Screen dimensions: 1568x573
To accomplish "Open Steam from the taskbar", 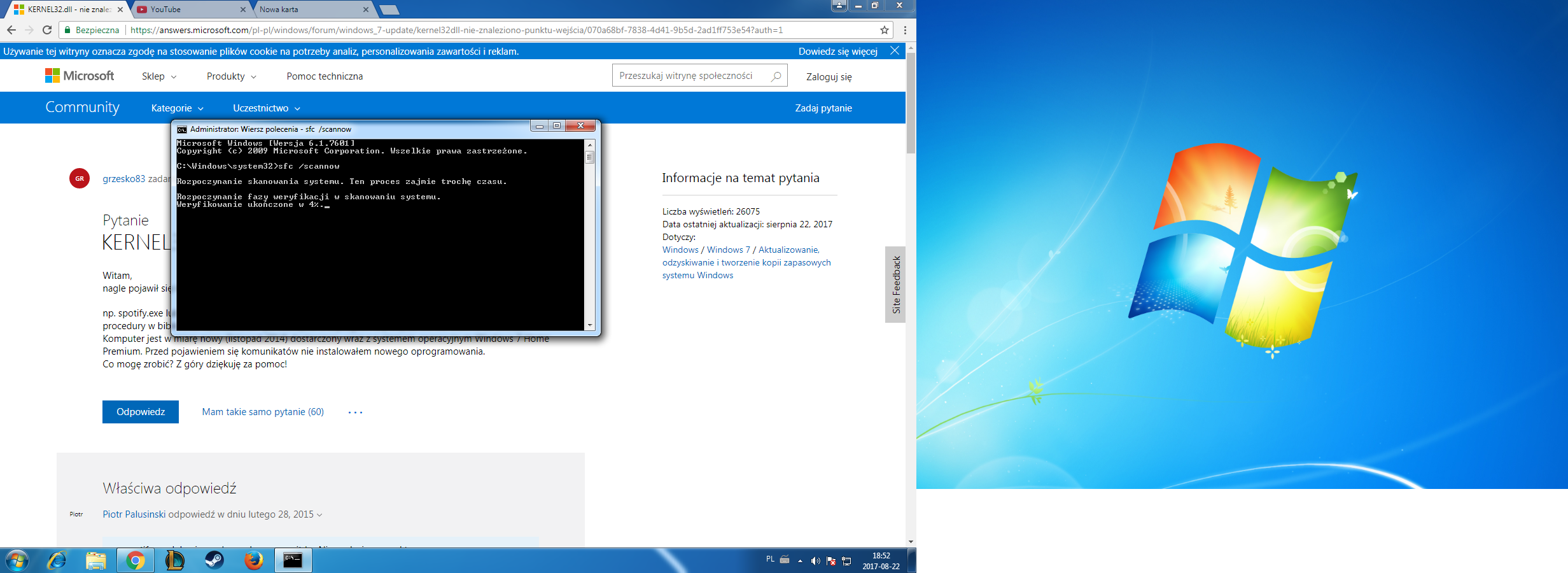I will [x=214, y=561].
